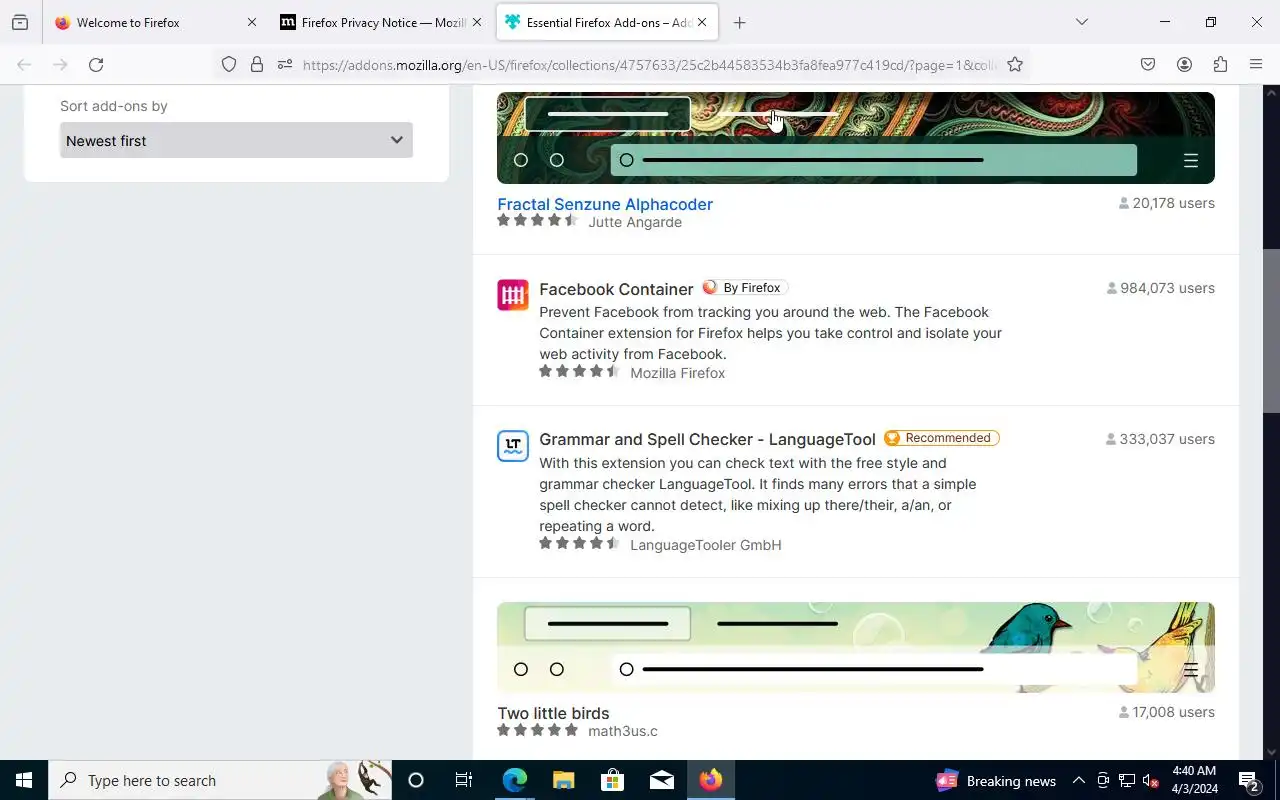
Task: Open the Breaking news widget
Action: point(996,780)
